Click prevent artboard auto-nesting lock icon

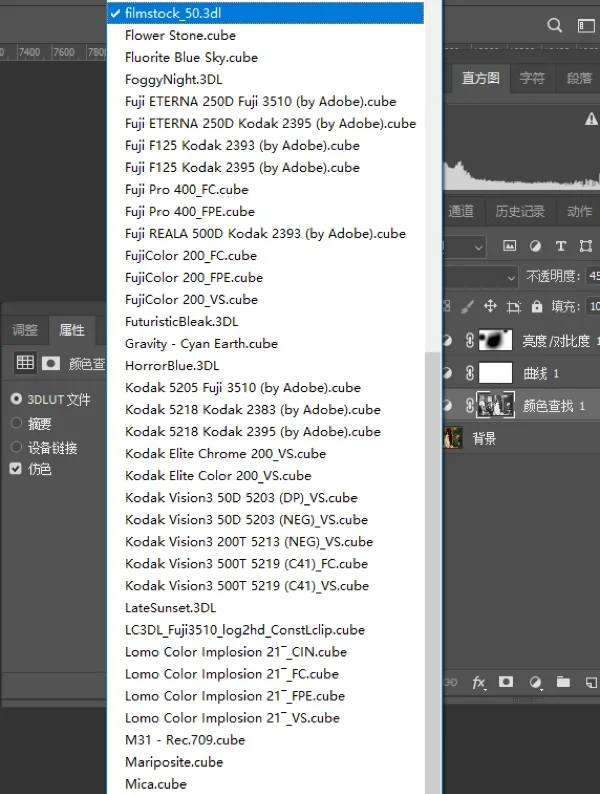(513, 306)
